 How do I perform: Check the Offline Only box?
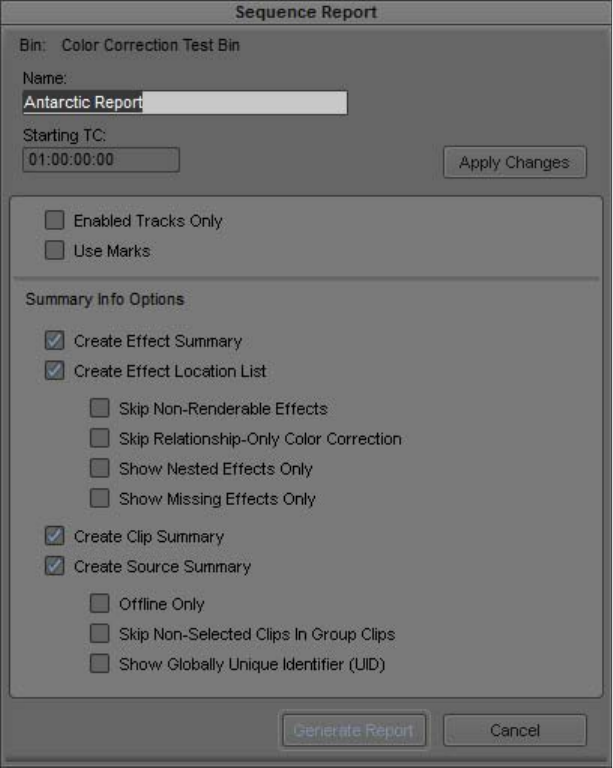pyautogui.click(x=99, y=603)
